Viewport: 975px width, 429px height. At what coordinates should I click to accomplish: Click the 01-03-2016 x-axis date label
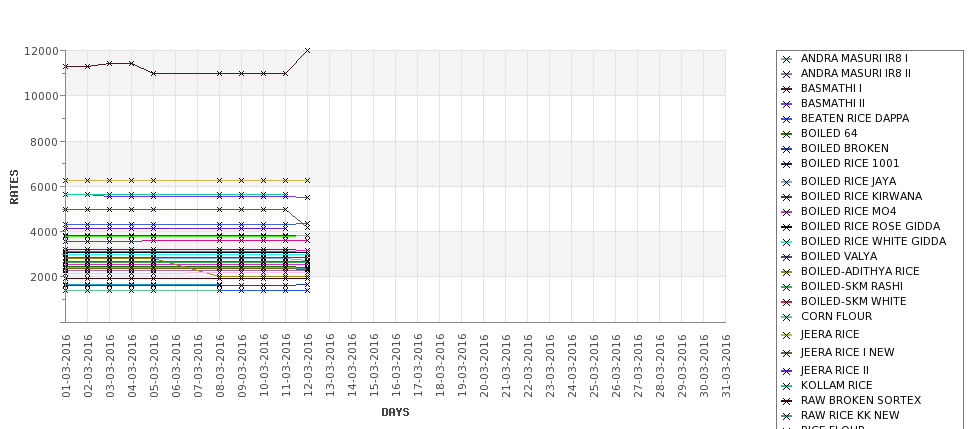pos(66,366)
